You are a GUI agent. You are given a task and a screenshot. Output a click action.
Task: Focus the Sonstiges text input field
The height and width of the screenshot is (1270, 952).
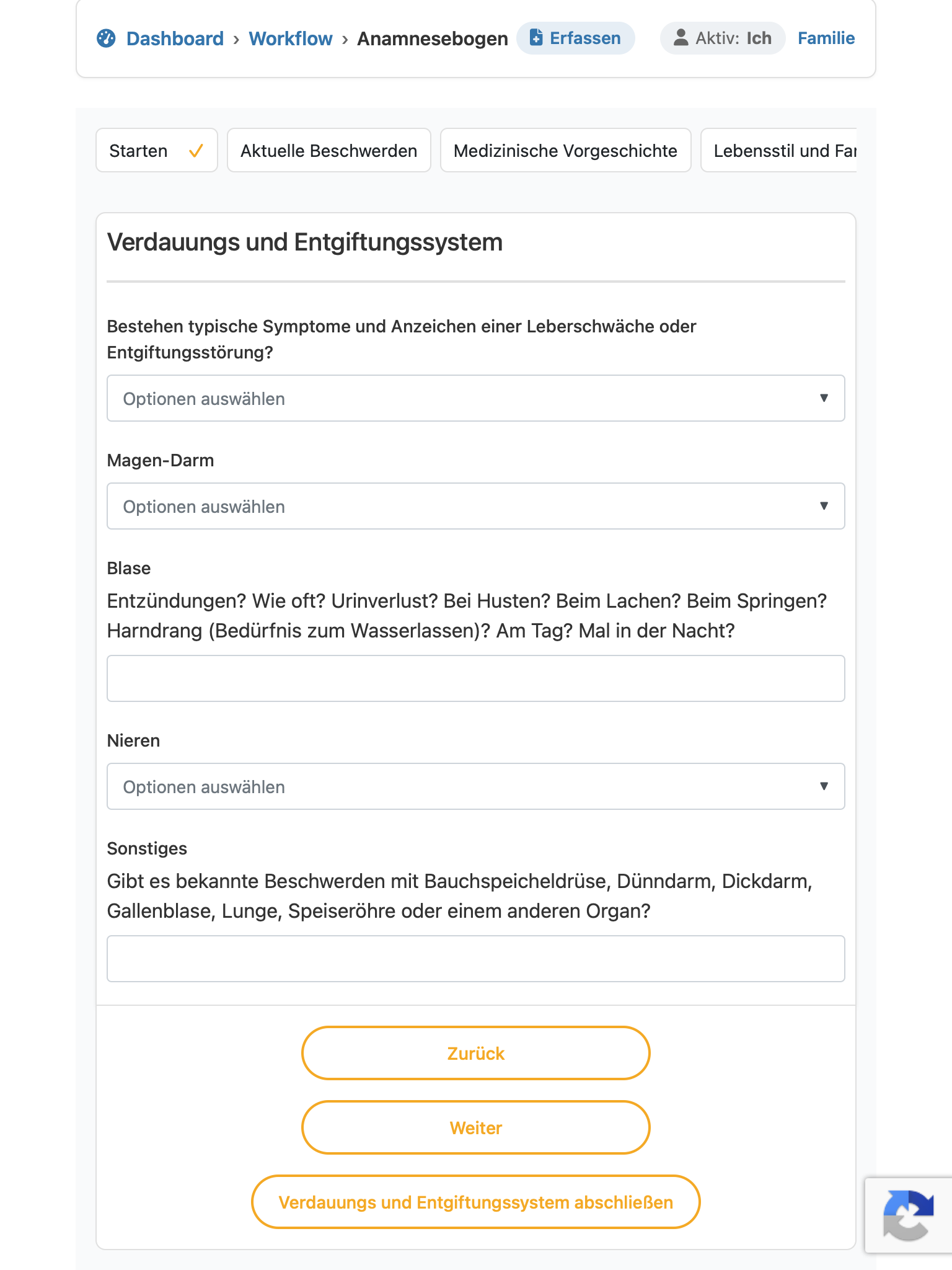tap(476, 959)
